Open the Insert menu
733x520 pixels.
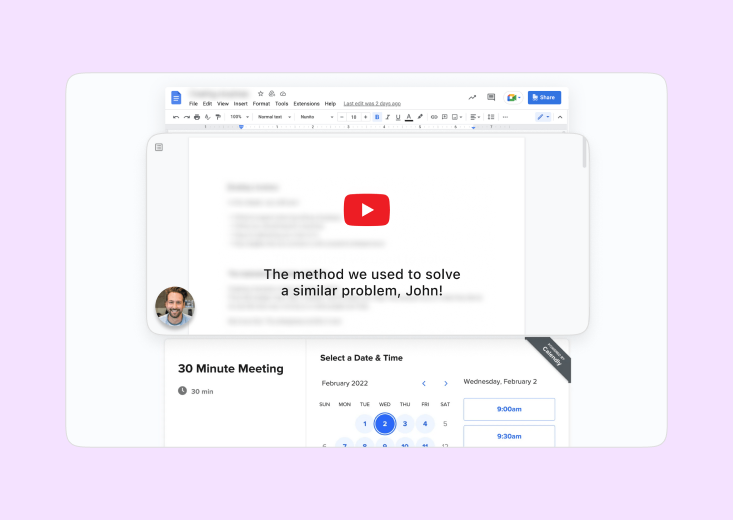(240, 104)
